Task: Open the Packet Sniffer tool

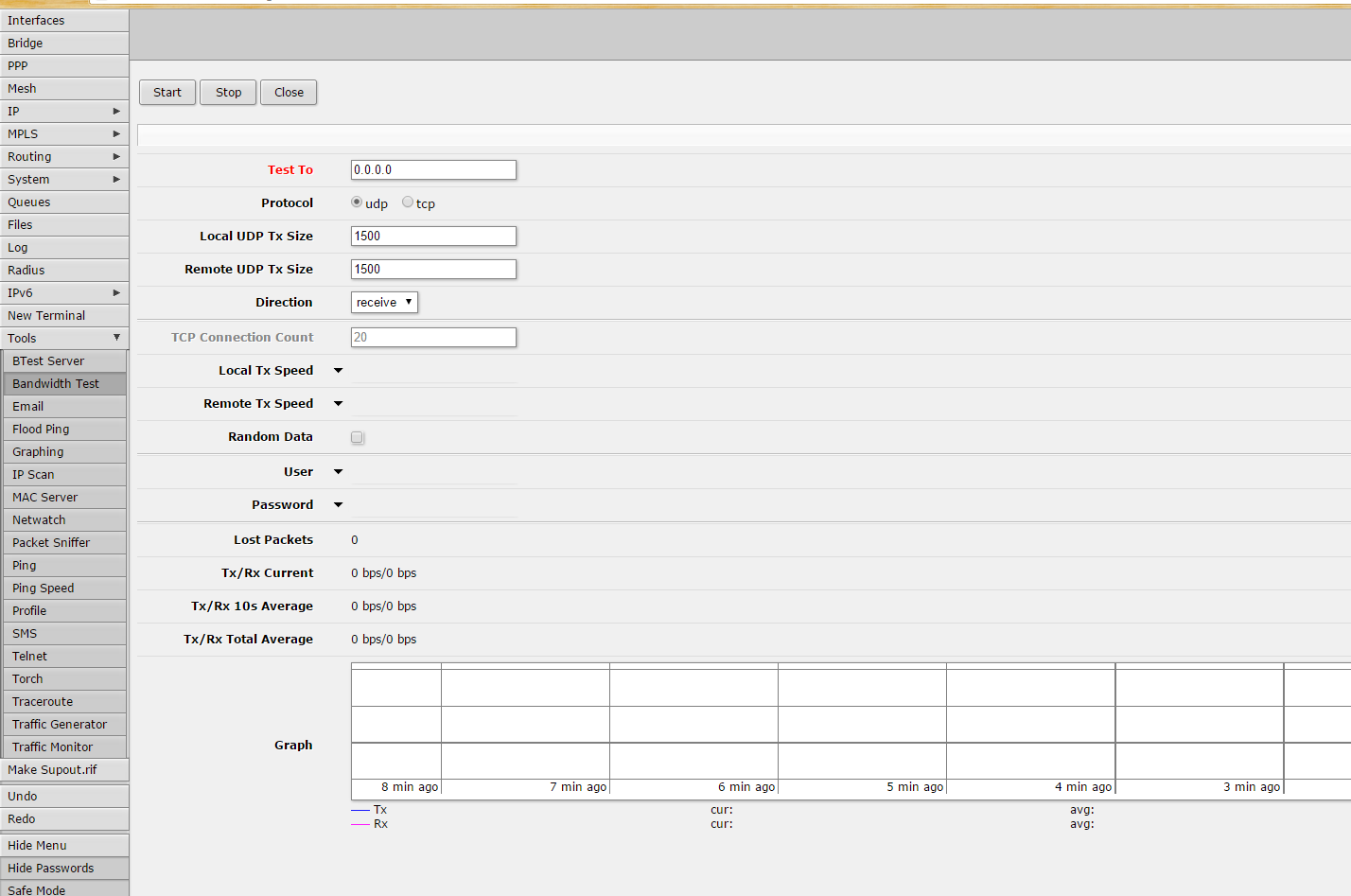Action: tap(65, 543)
